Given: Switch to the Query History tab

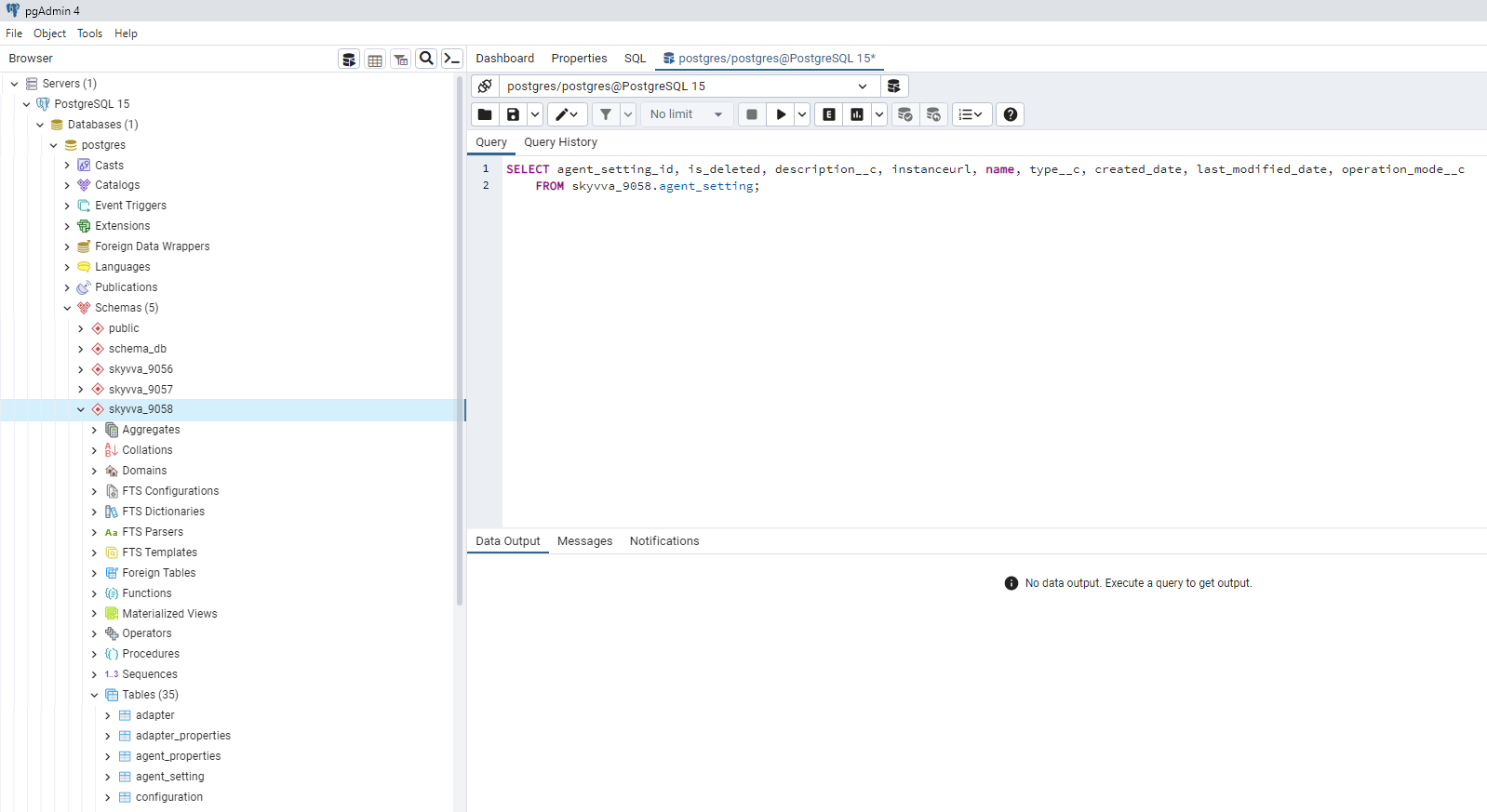Looking at the screenshot, I should (x=560, y=142).
